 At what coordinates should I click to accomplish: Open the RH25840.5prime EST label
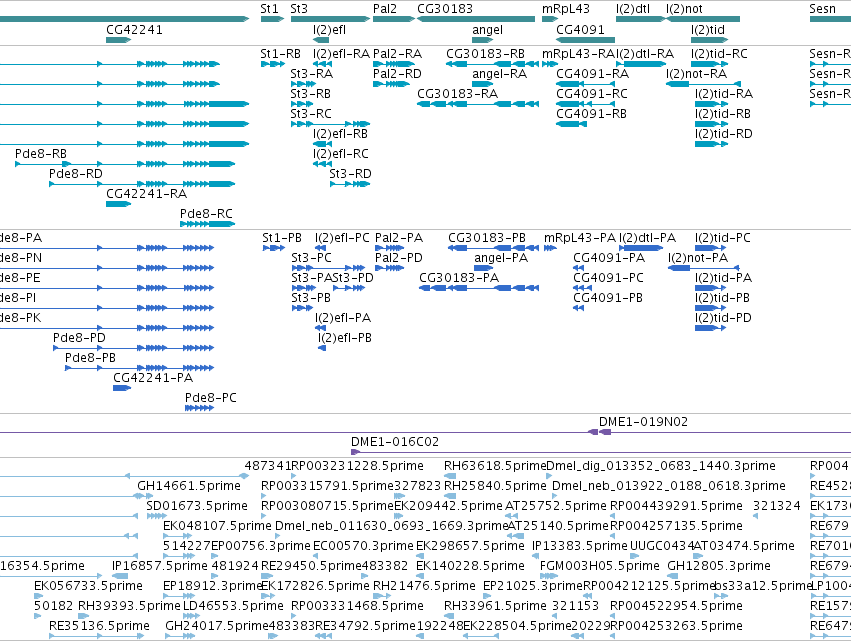click(495, 486)
